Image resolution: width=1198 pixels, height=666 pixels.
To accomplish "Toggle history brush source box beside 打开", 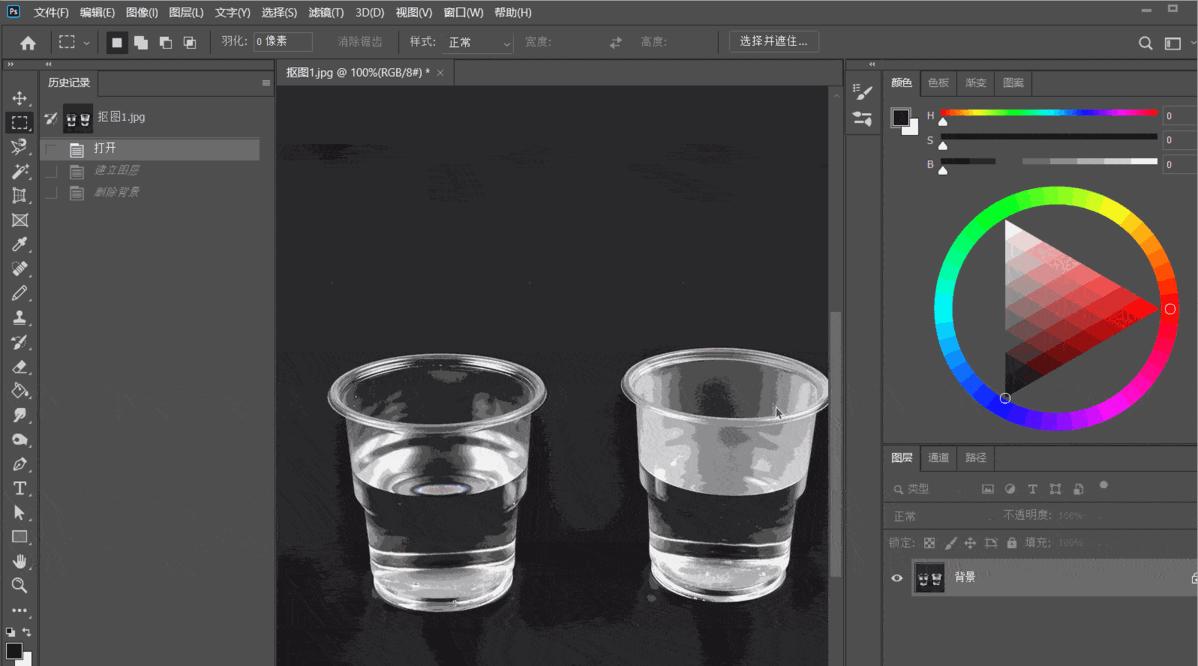I will pyautogui.click(x=51, y=149).
